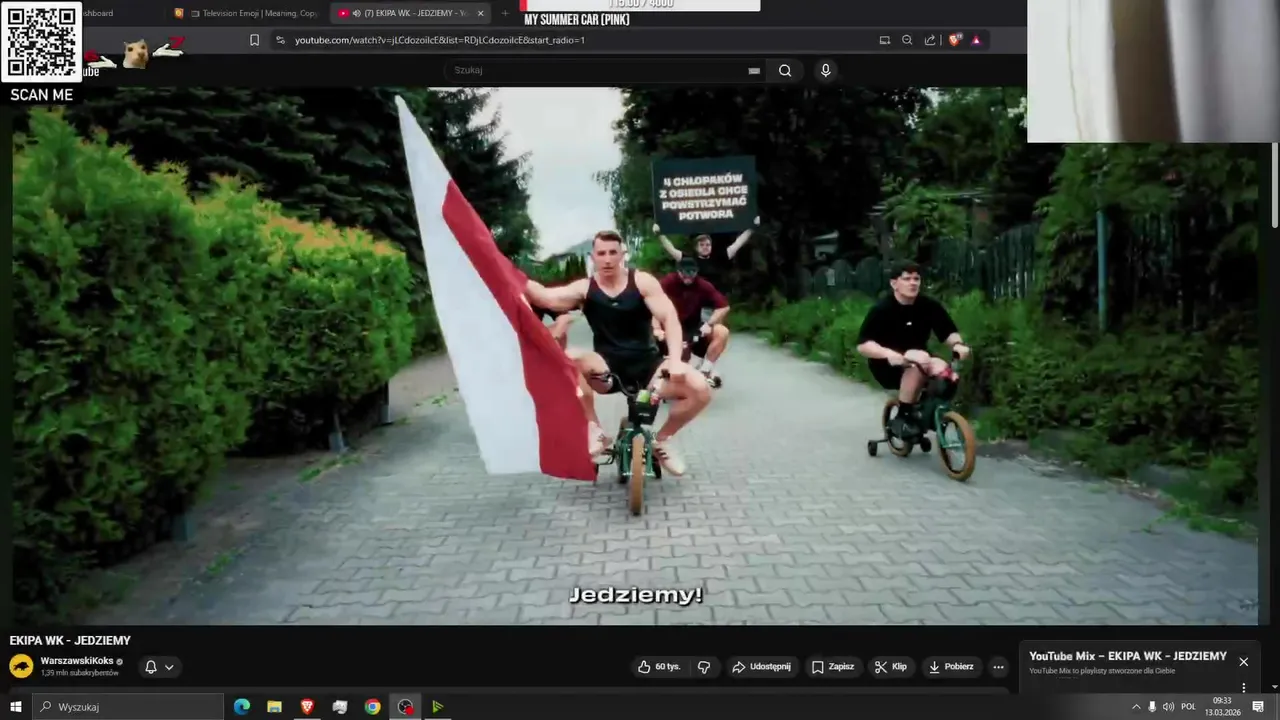Click the Udostępnij share button
The width and height of the screenshot is (1280, 720).
(x=761, y=667)
